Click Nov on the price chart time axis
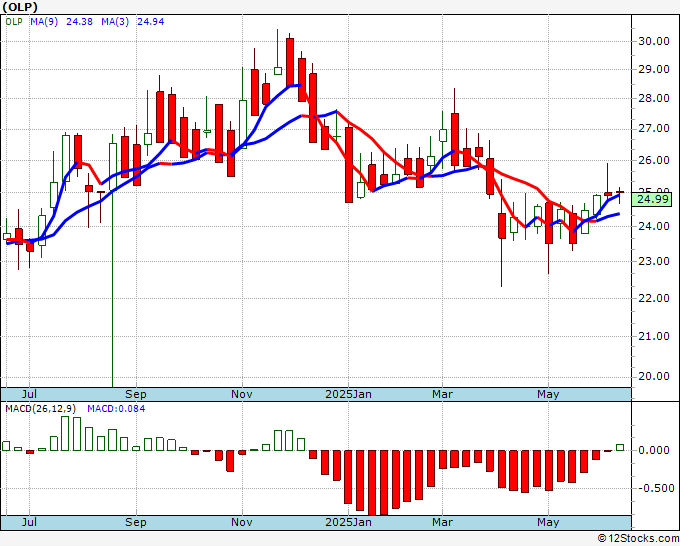The width and height of the screenshot is (680, 546). point(242,394)
